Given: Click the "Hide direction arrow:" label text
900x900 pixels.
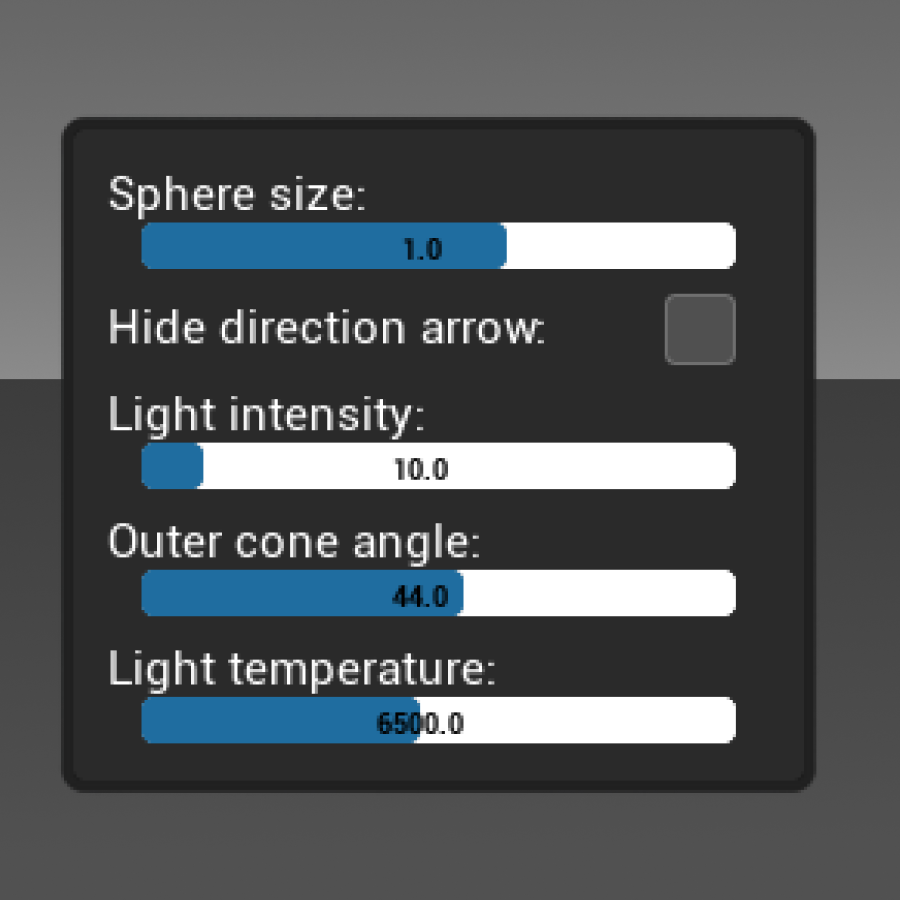Looking at the screenshot, I should click(326, 328).
